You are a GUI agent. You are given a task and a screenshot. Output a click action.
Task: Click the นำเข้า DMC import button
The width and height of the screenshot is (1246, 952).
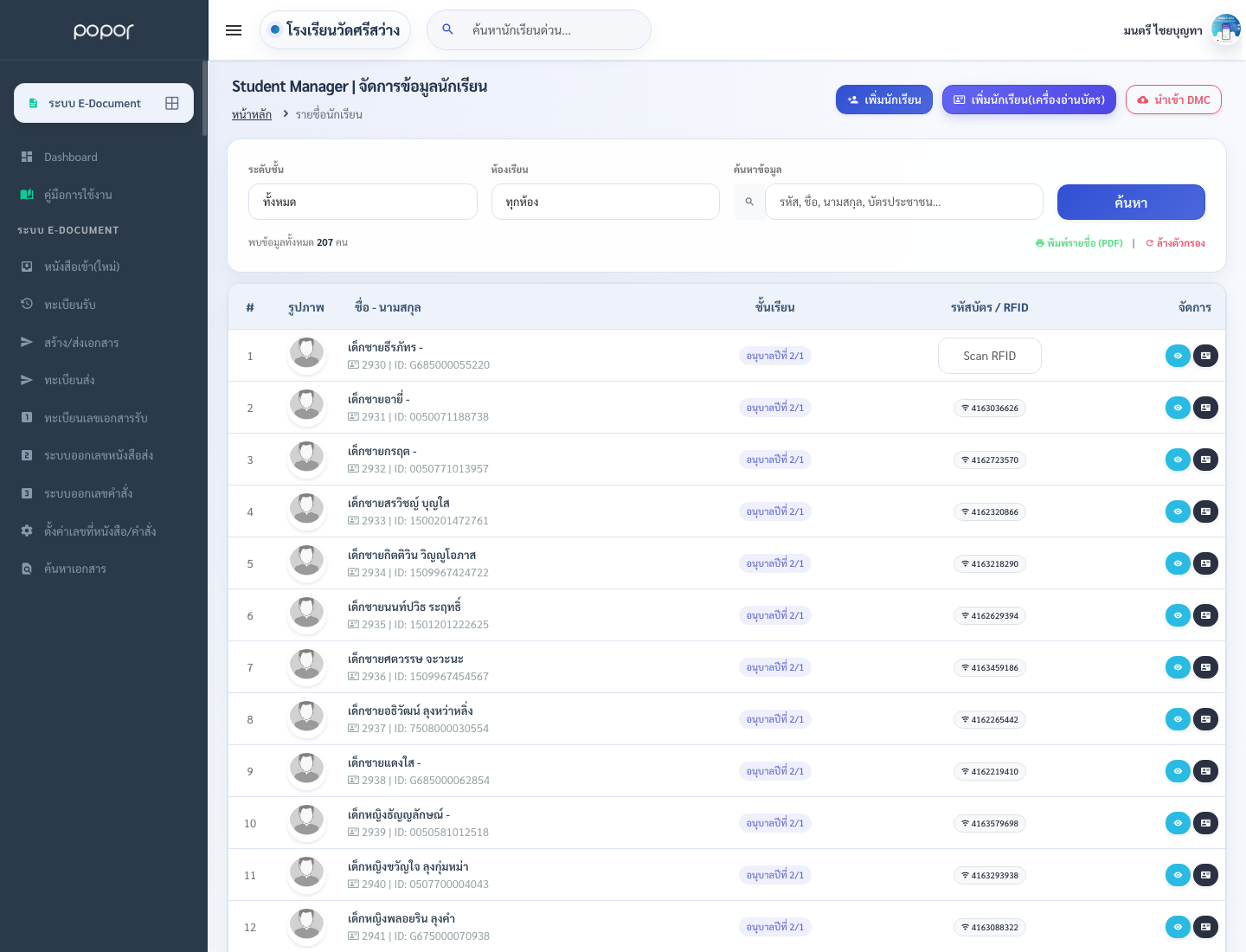(x=1173, y=100)
